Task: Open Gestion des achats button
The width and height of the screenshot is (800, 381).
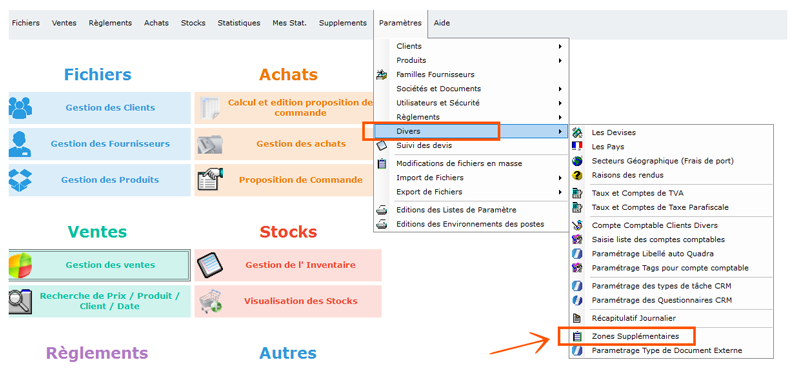Action: (288, 144)
